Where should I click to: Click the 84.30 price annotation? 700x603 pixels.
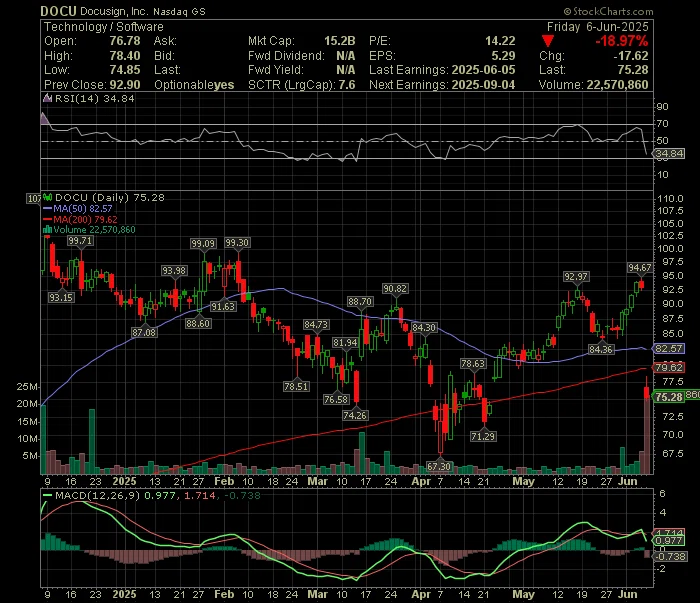(424, 327)
